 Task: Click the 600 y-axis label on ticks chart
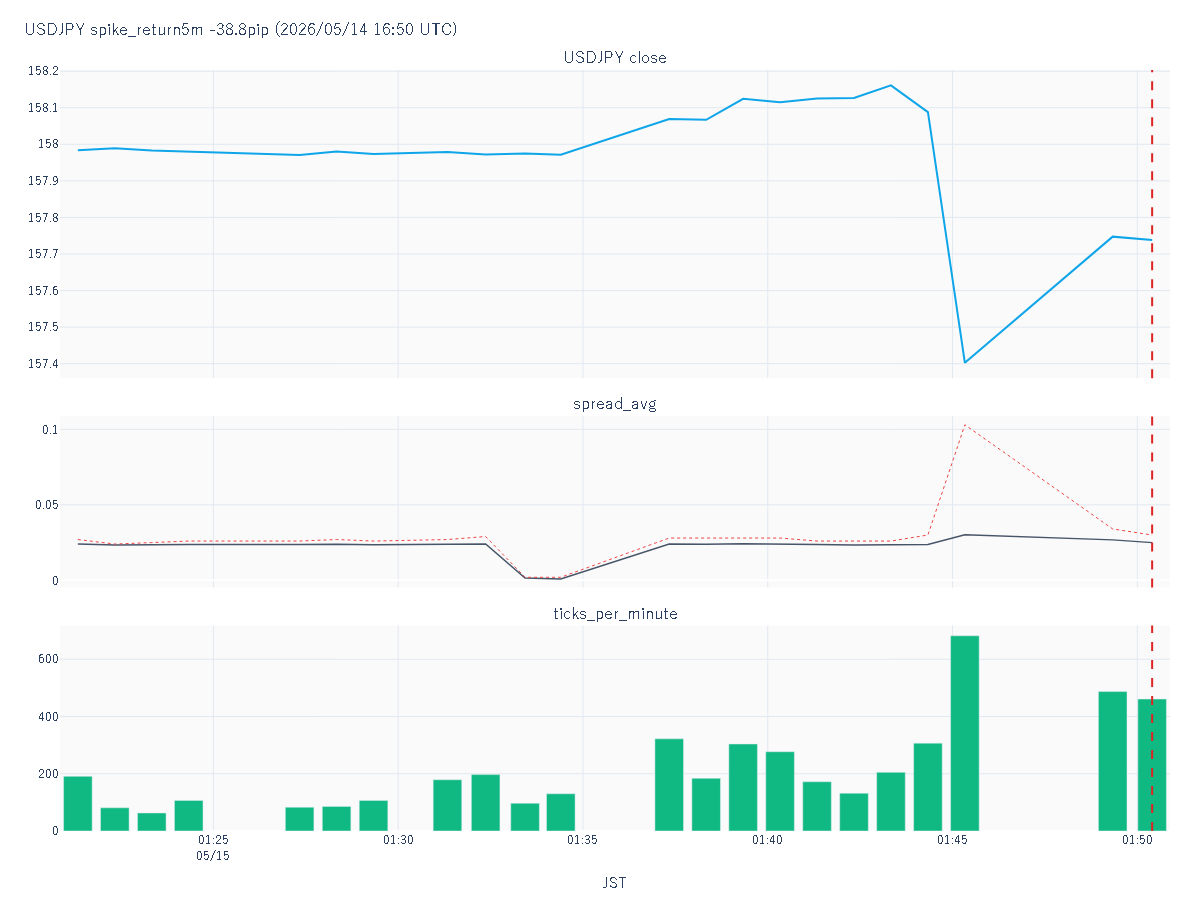(48, 659)
